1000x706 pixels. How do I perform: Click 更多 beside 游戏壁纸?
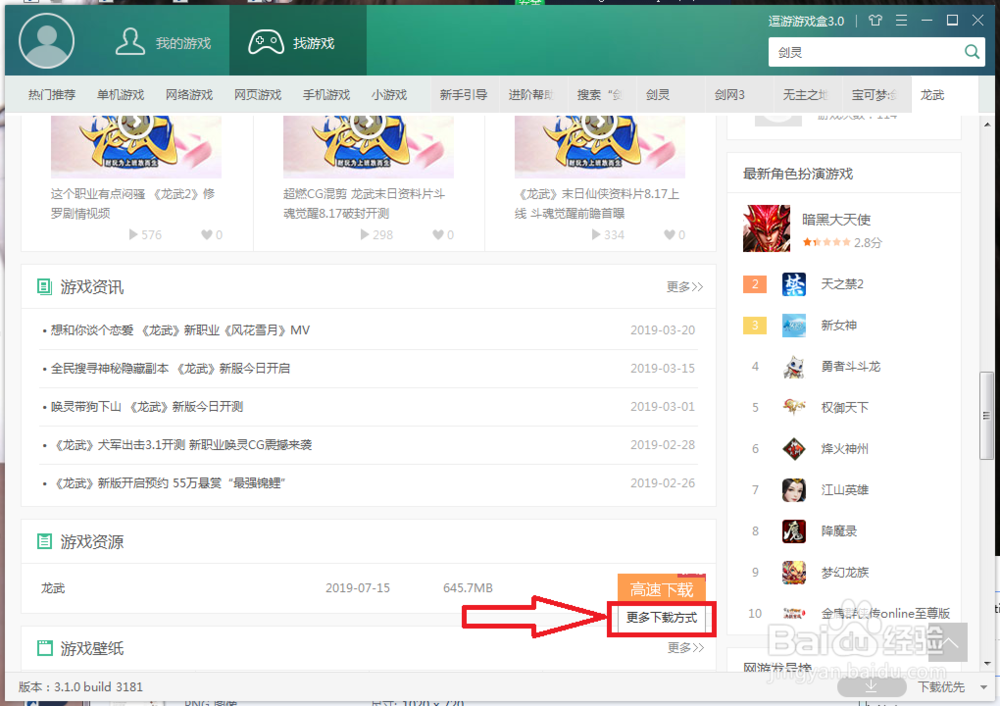click(686, 647)
